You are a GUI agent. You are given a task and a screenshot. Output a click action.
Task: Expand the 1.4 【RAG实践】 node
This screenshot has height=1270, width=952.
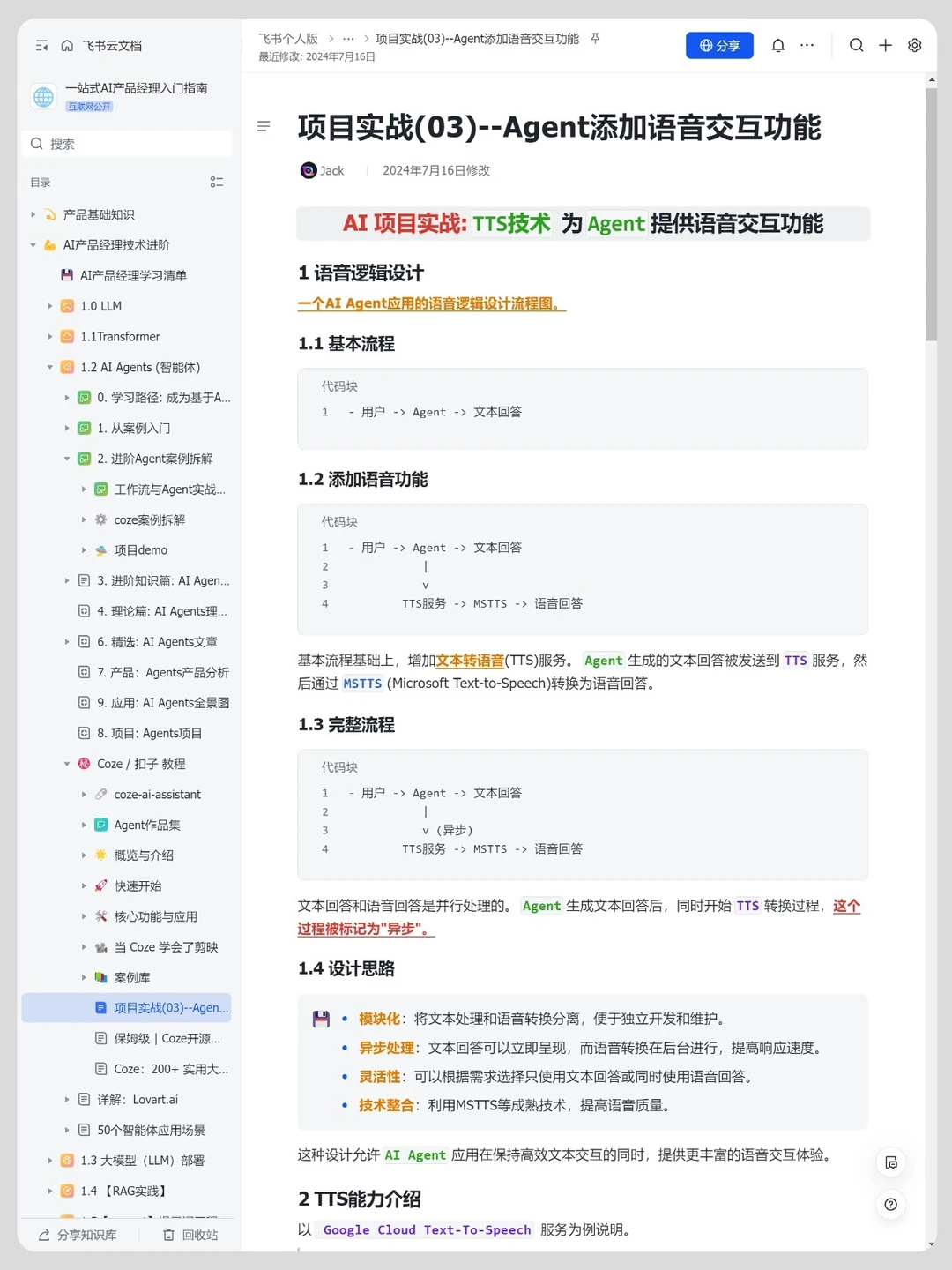pos(50,1191)
